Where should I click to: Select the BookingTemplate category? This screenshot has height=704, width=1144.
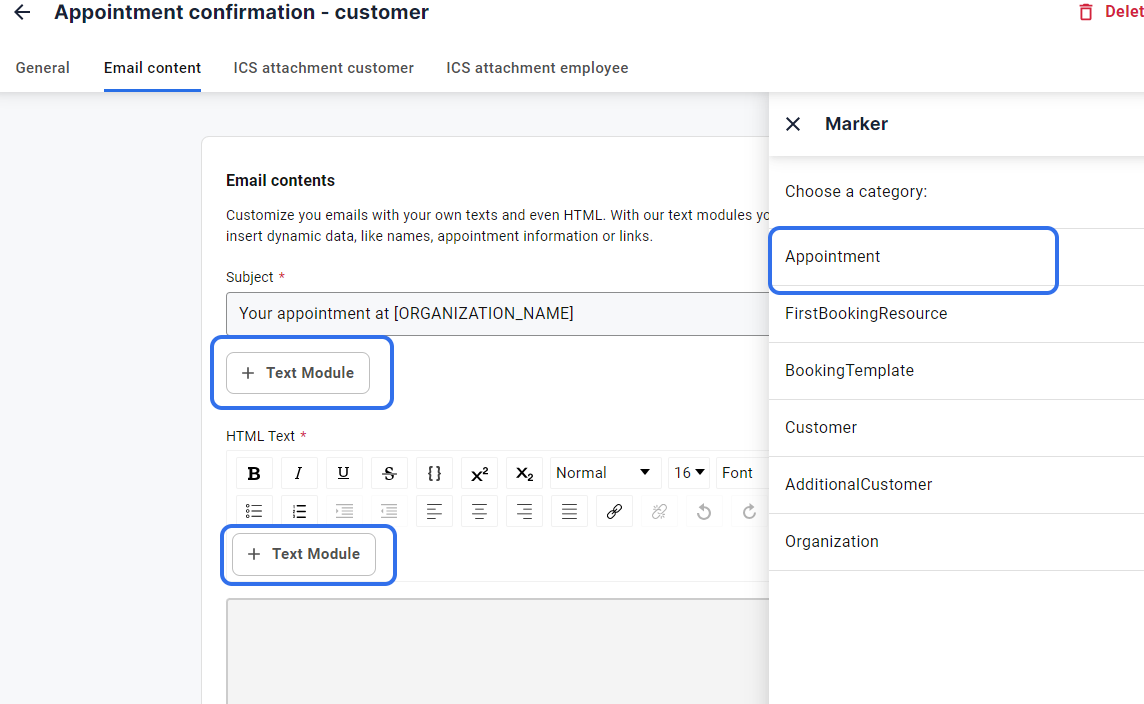pyautogui.click(x=956, y=371)
